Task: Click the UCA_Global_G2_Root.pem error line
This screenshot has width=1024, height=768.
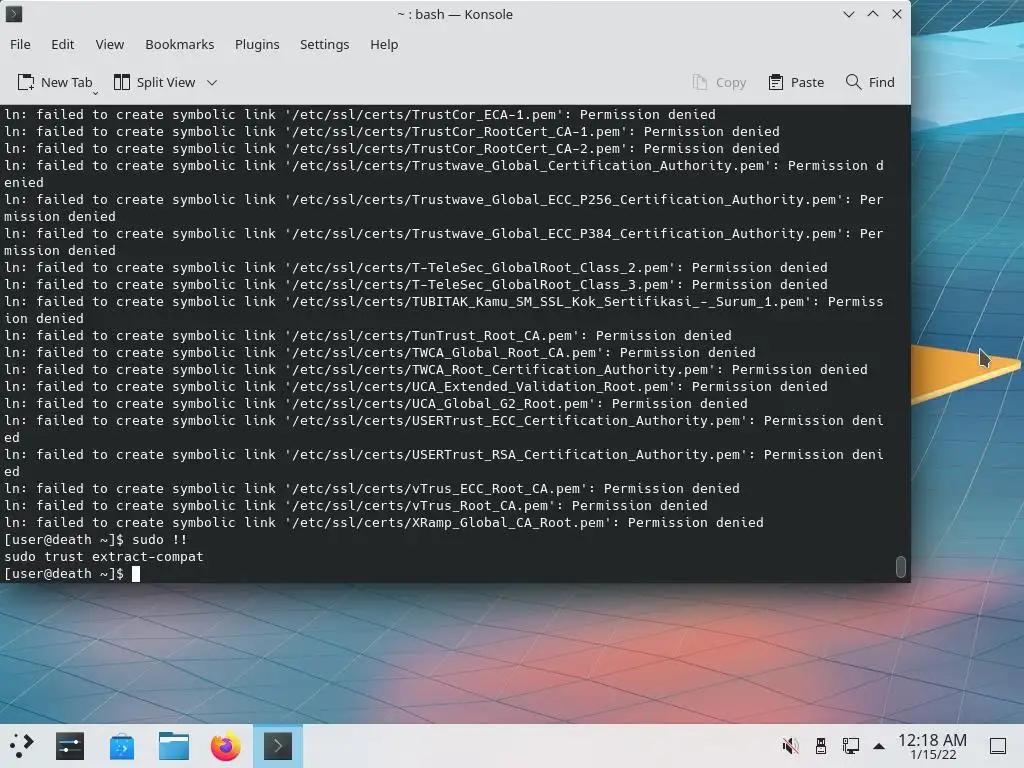Action: [376, 404]
